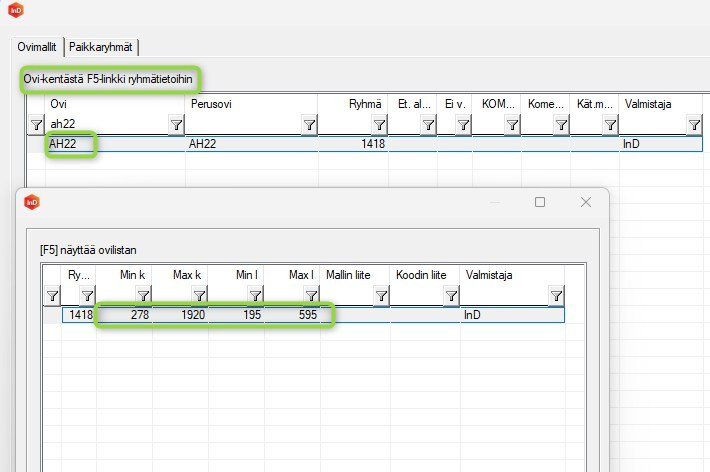Open filter for the Kome... column
Image resolution: width=710 pixels, height=472 pixels.
click(561, 125)
